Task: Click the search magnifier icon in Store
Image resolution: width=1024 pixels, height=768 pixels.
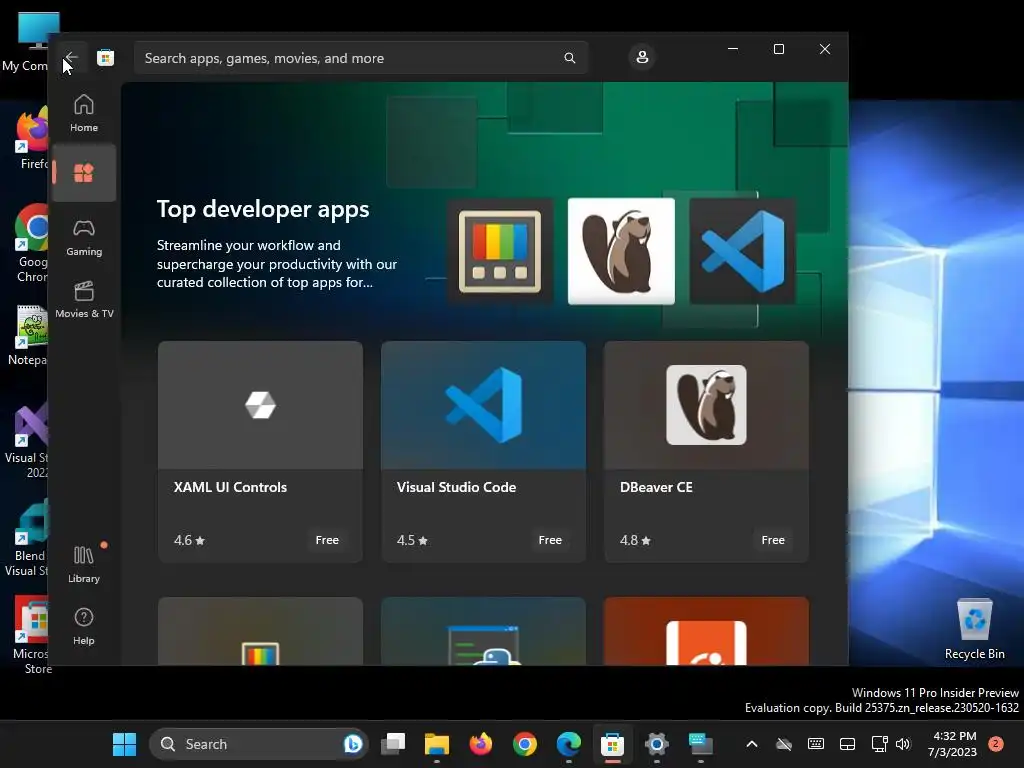Action: coord(569,58)
